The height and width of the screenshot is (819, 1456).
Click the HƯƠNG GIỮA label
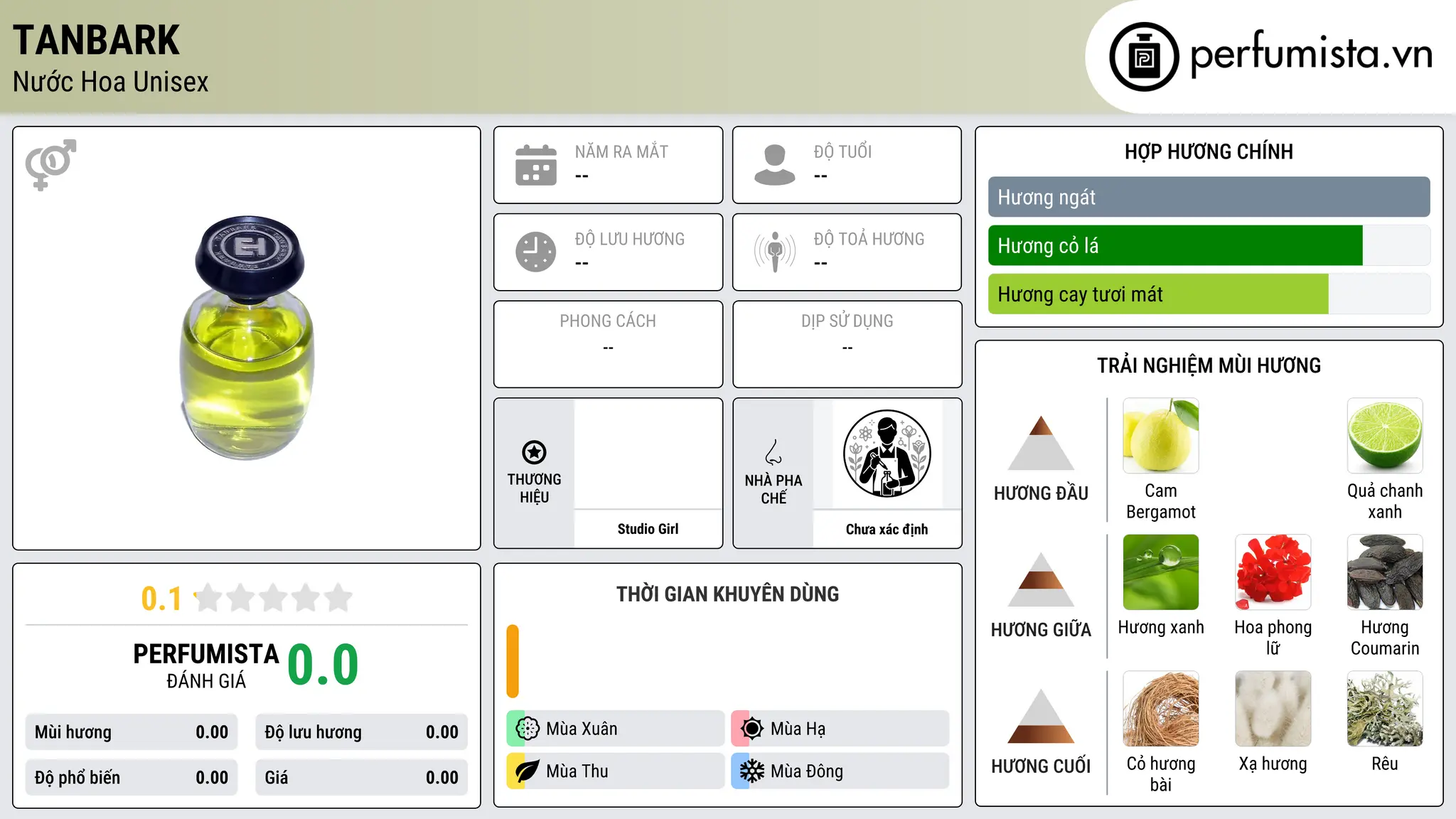click(1041, 630)
